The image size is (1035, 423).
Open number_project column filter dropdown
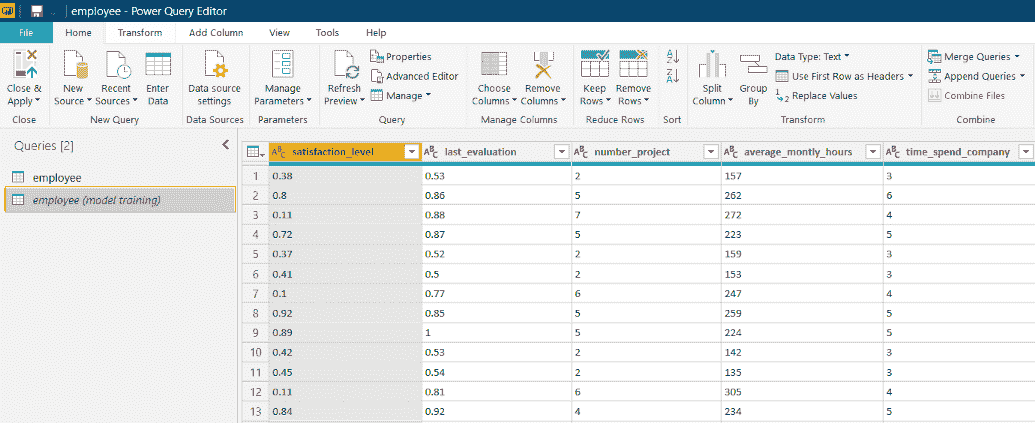[710, 152]
